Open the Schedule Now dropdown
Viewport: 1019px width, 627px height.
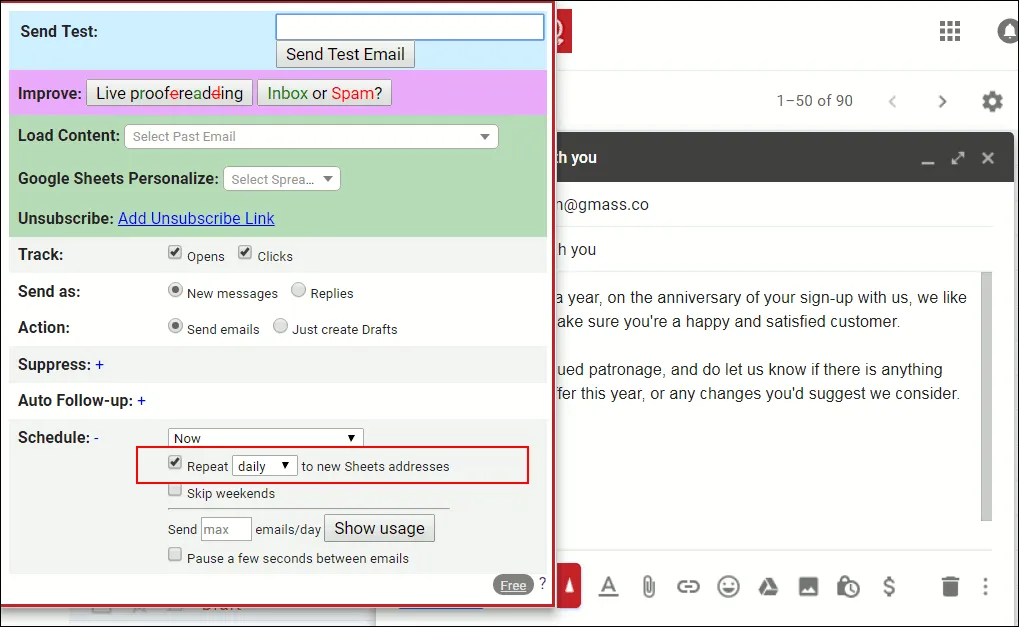pos(265,438)
